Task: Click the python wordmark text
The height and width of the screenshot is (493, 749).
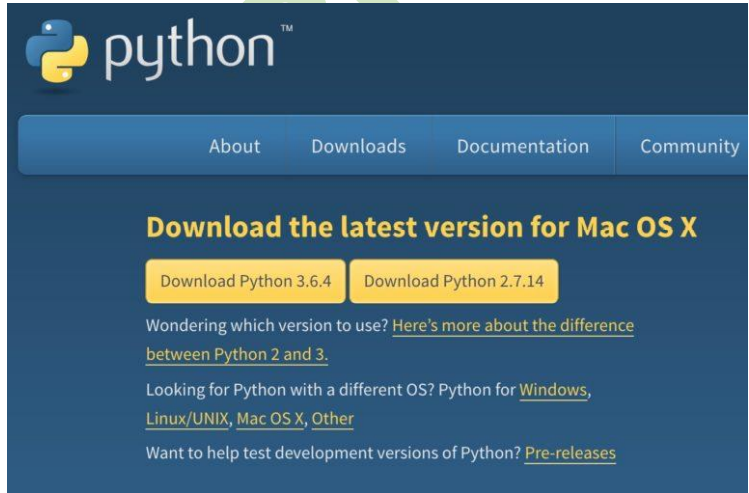Action: pyautogui.click(x=189, y=49)
